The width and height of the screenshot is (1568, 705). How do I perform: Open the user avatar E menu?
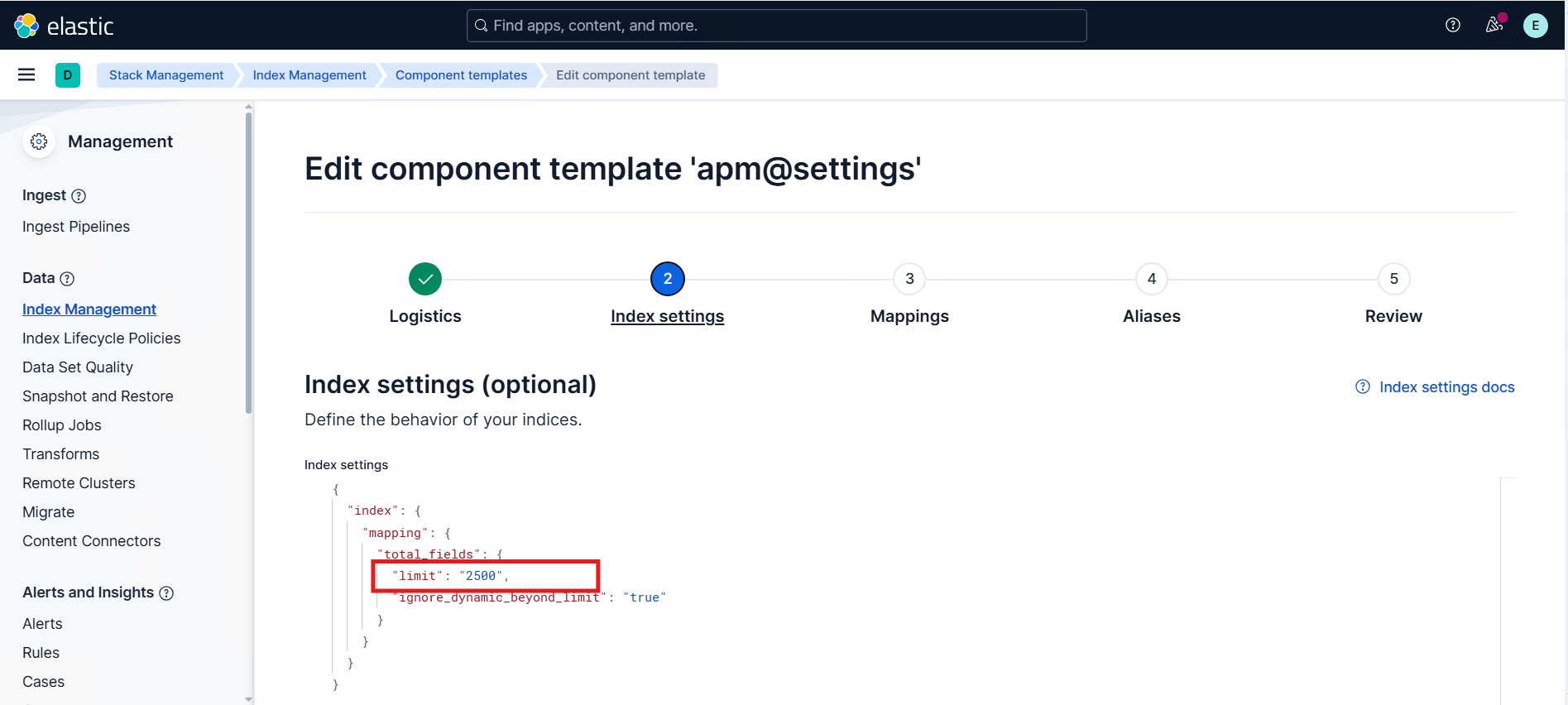1536,25
